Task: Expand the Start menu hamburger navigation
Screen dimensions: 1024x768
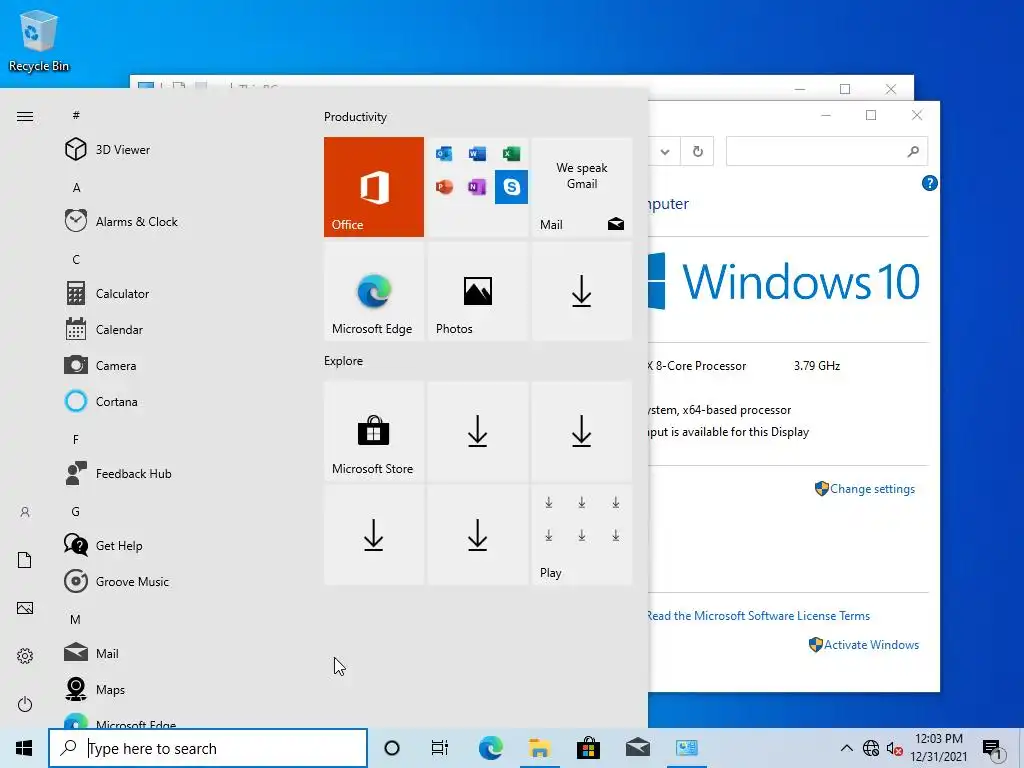Action: tap(25, 117)
